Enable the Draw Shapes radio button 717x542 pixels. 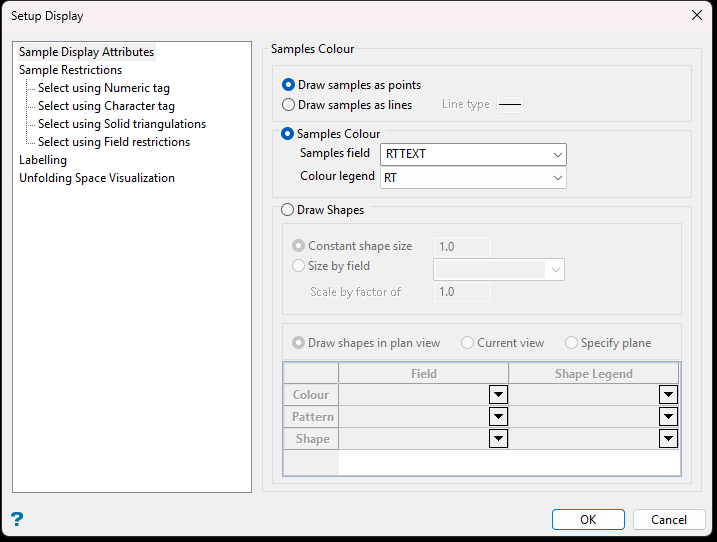[287, 209]
